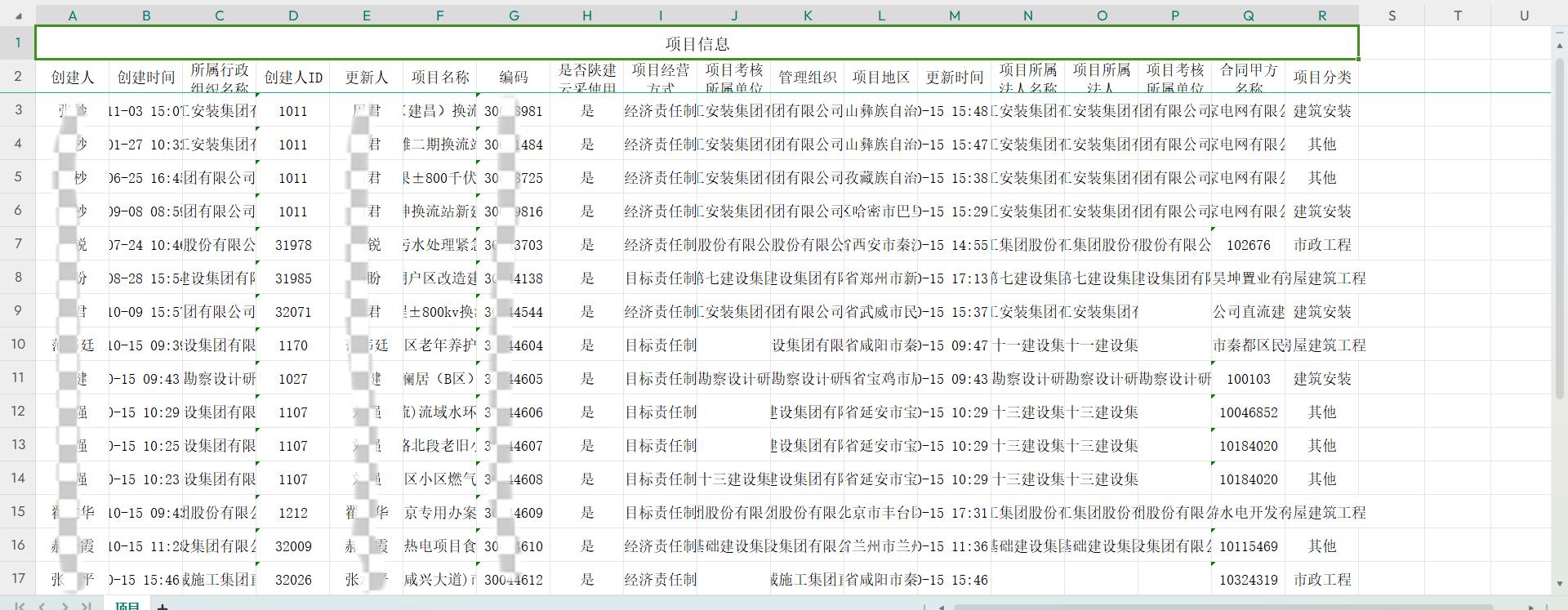Switch to the 项目 sheet tab
Screen dimensions: 1568x610
pos(127,605)
